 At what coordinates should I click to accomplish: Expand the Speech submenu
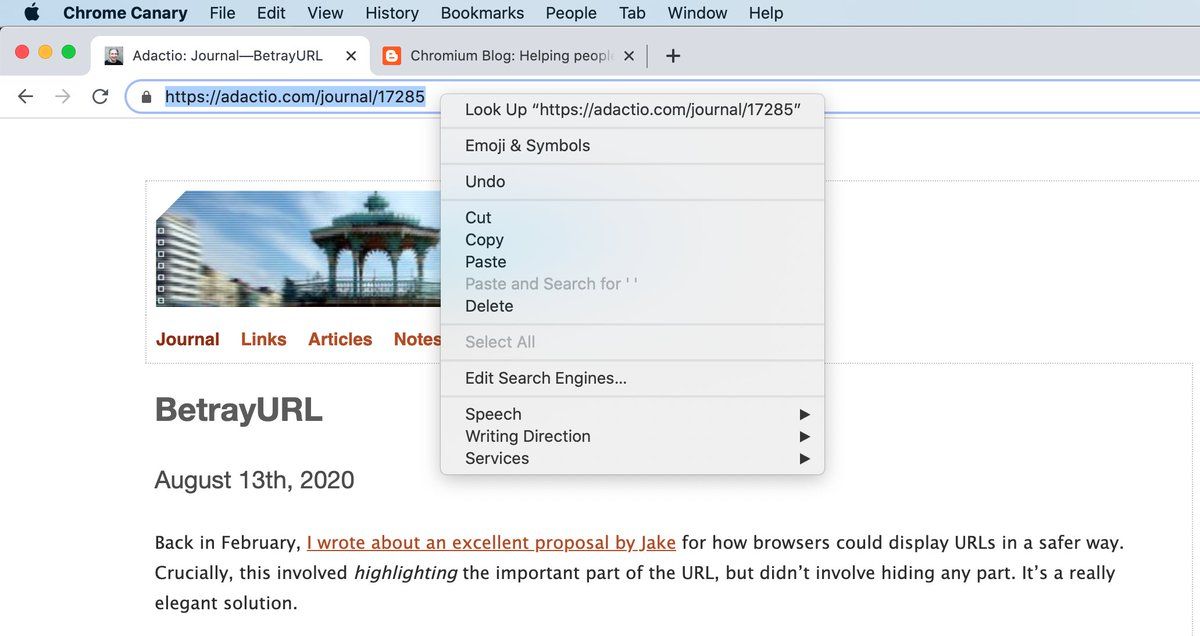pos(632,414)
